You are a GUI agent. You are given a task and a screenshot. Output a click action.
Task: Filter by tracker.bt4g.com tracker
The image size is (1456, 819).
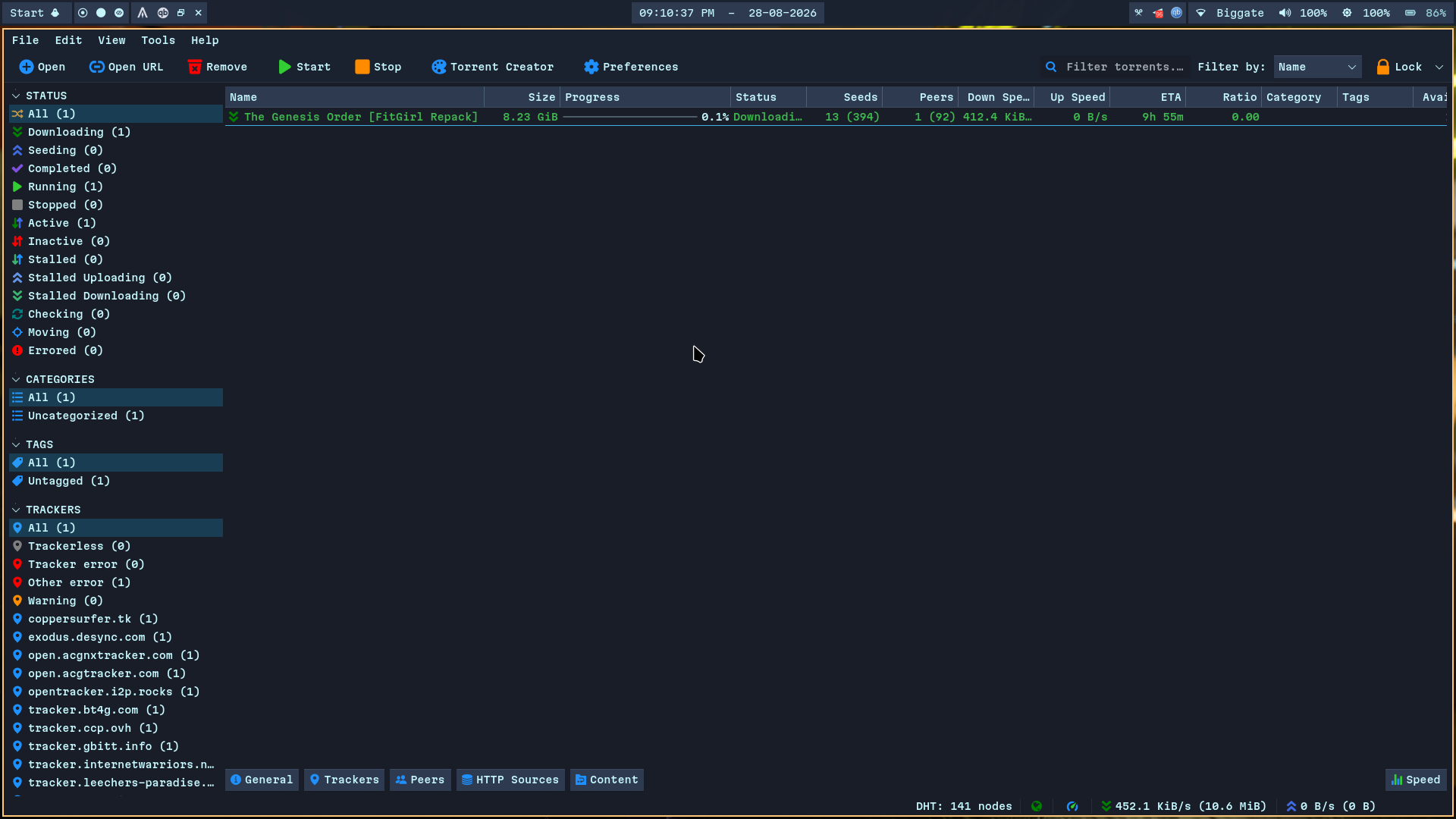tap(116, 710)
